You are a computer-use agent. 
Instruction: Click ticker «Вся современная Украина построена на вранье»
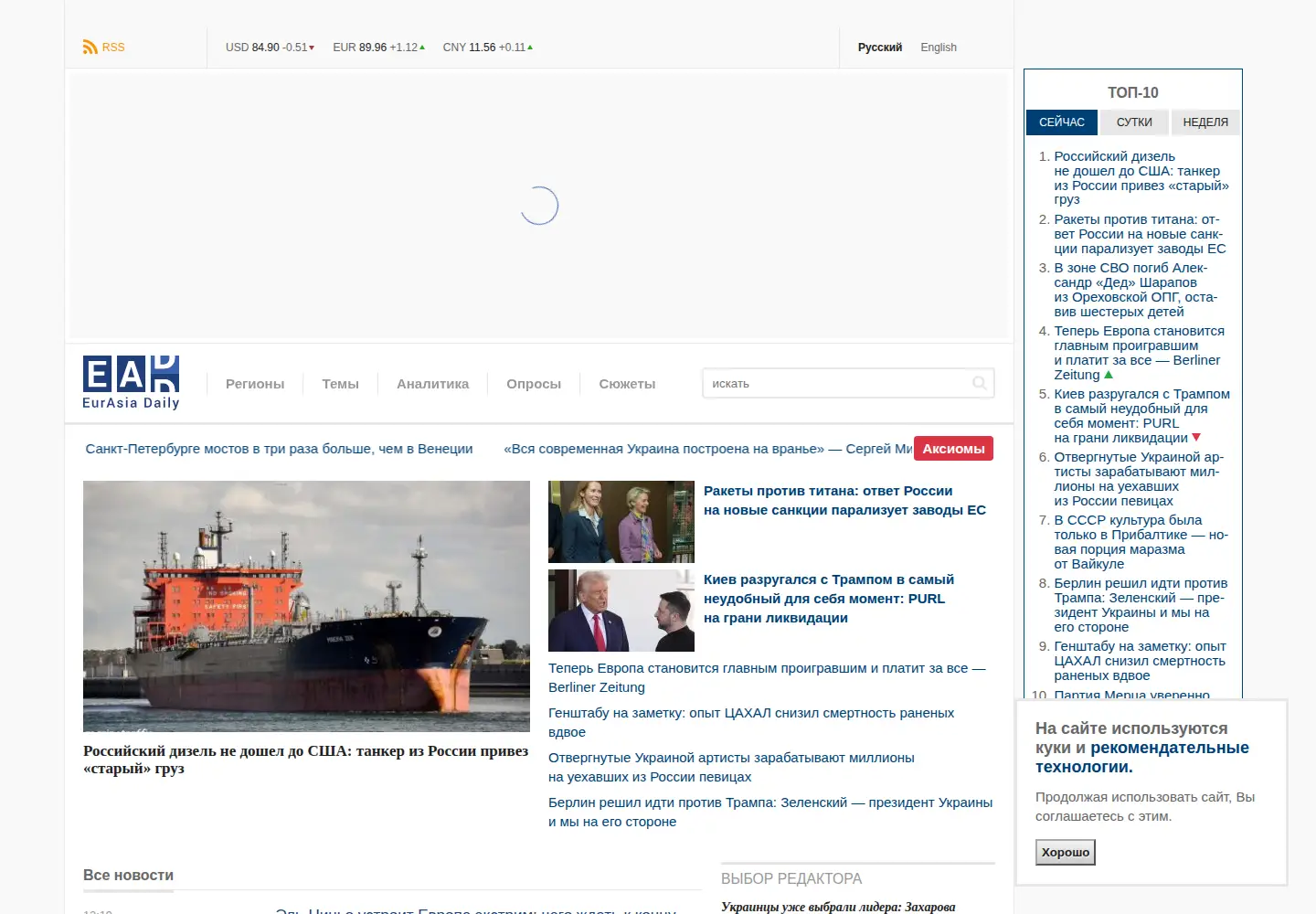(707, 449)
